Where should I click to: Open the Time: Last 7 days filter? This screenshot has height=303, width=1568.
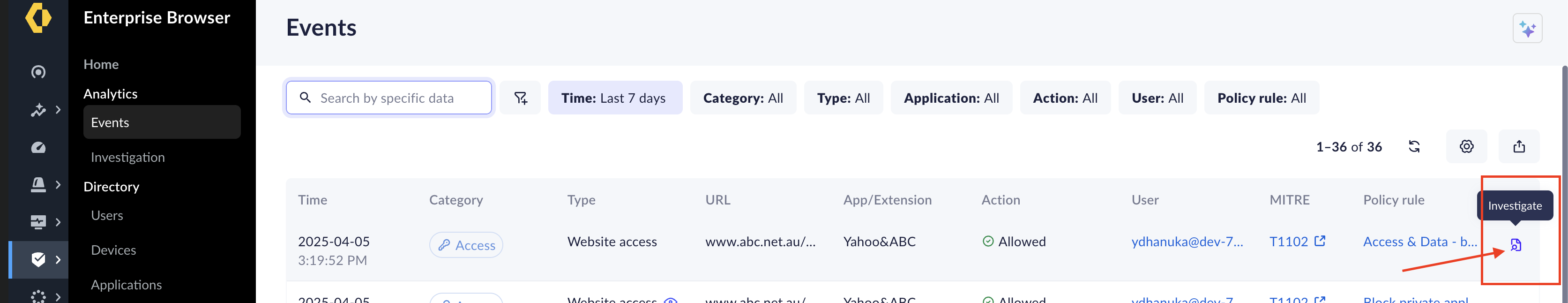[614, 98]
